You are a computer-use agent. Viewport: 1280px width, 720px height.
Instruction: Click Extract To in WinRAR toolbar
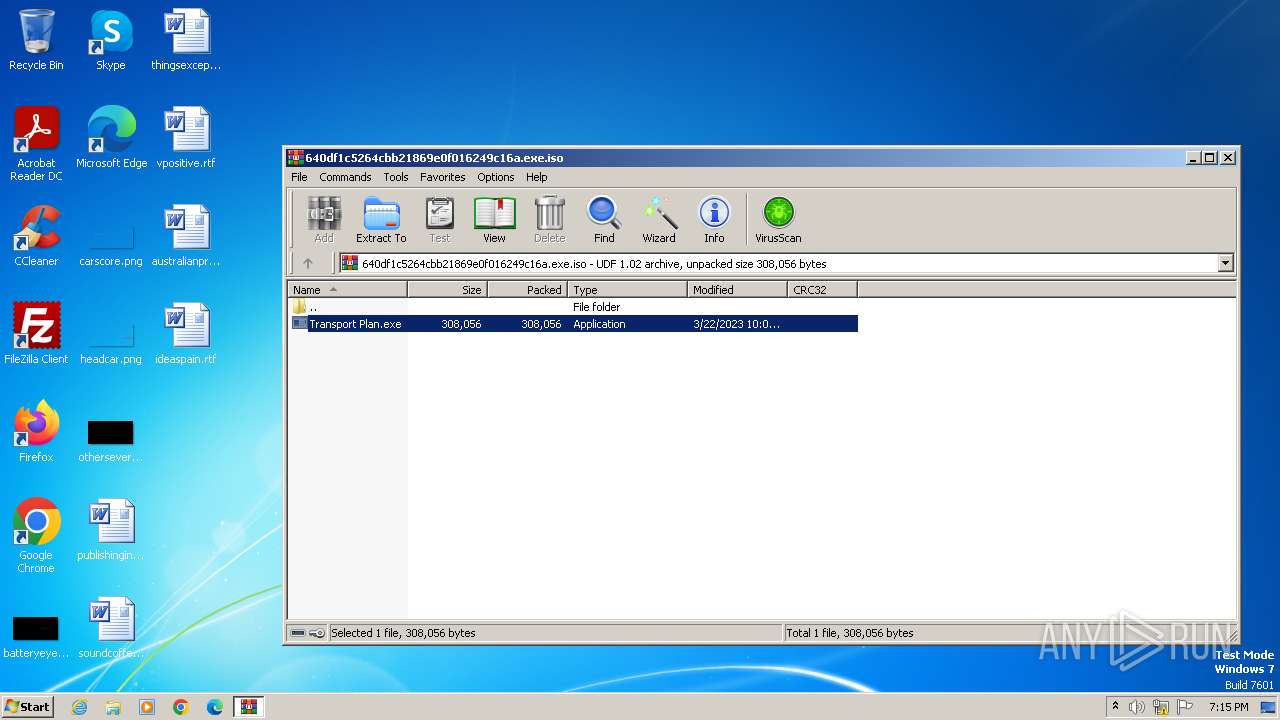381,220
